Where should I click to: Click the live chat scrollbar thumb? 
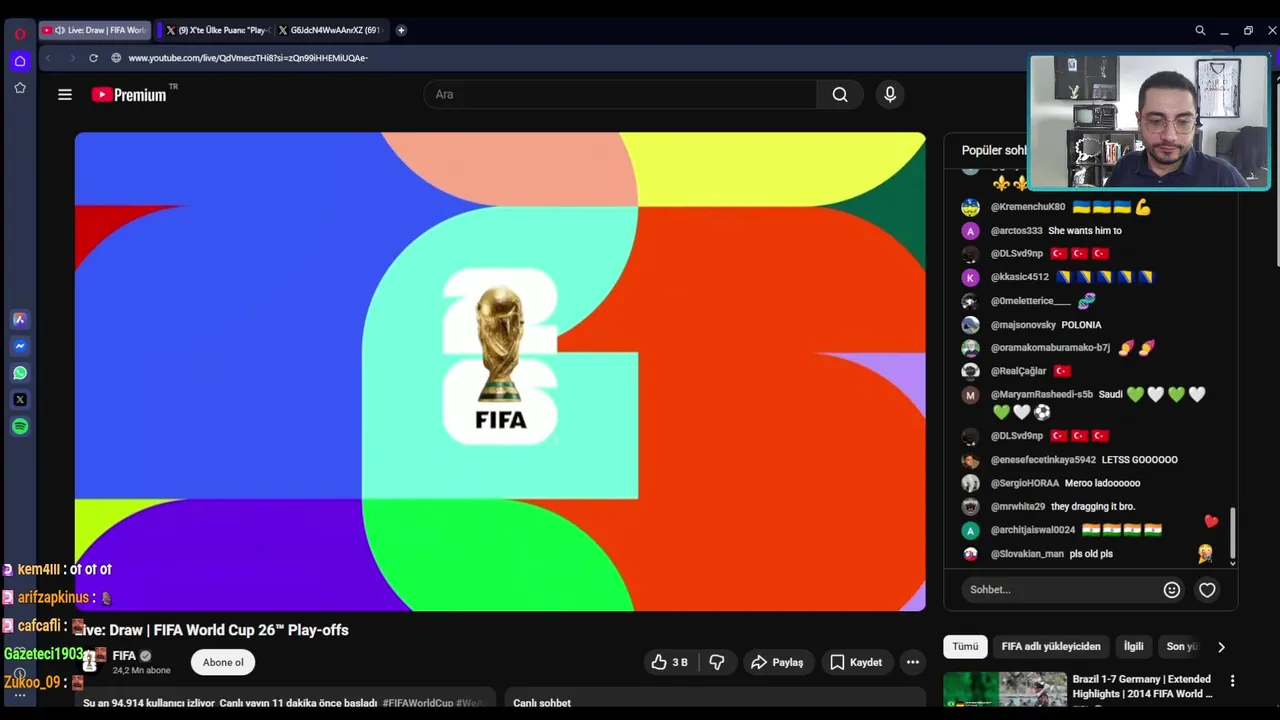pyautogui.click(x=1233, y=533)
